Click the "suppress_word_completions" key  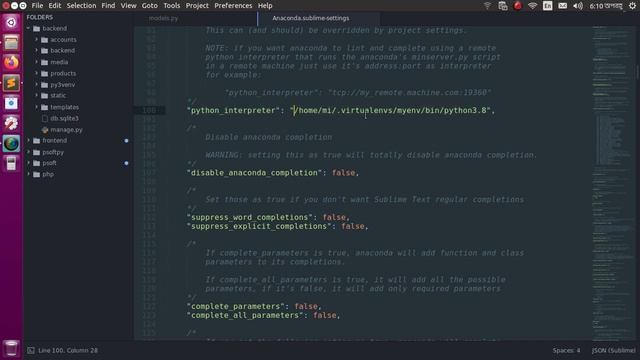[250, 217]
